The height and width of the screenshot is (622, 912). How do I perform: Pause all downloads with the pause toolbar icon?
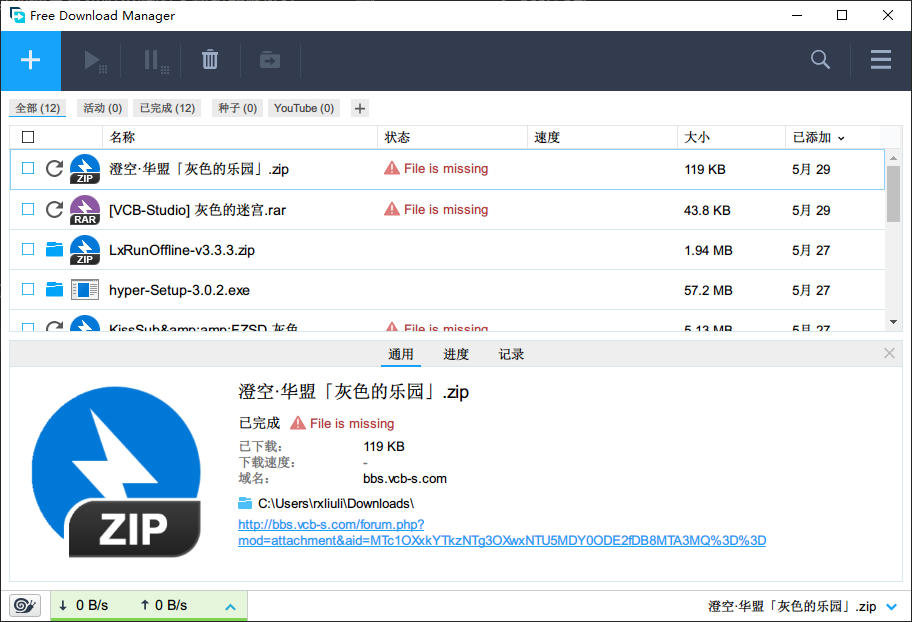pyautogui.click(x=156, y=61)
